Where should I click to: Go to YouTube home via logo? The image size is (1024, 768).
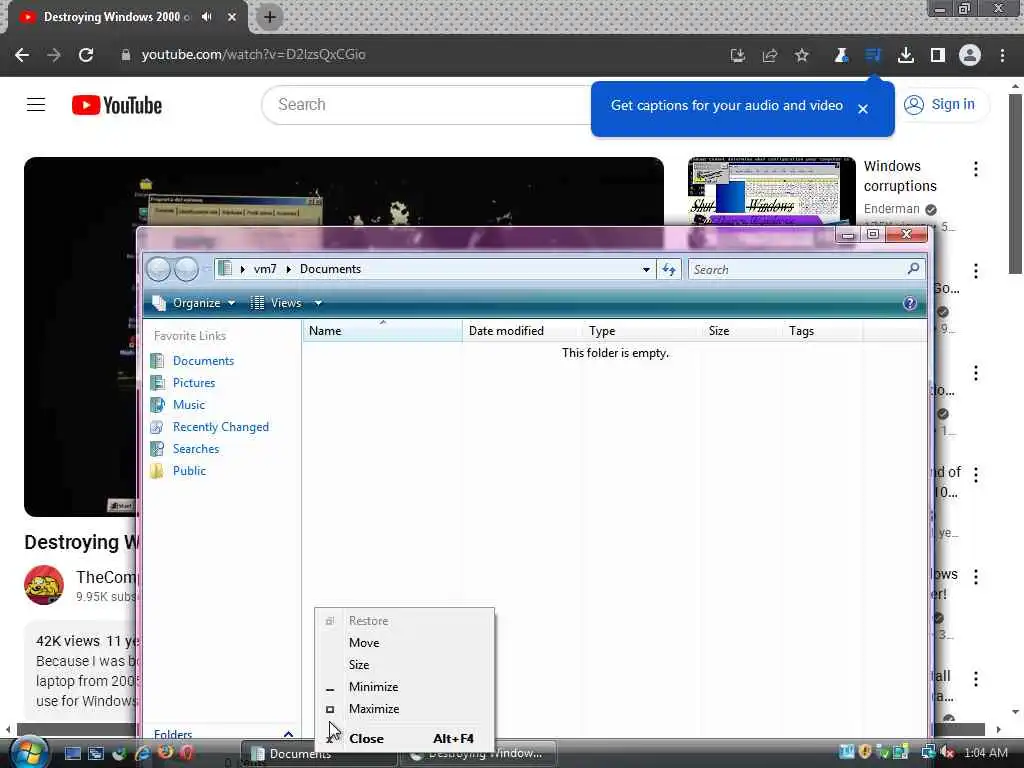117,105
